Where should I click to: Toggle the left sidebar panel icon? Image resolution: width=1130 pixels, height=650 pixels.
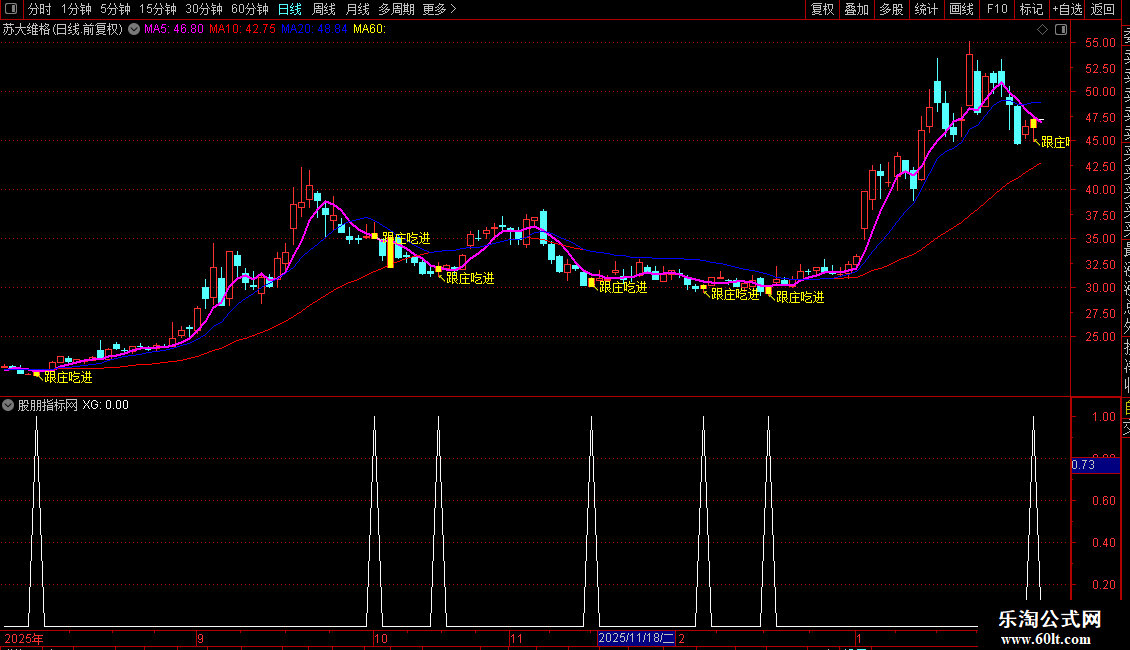(10, 9)
